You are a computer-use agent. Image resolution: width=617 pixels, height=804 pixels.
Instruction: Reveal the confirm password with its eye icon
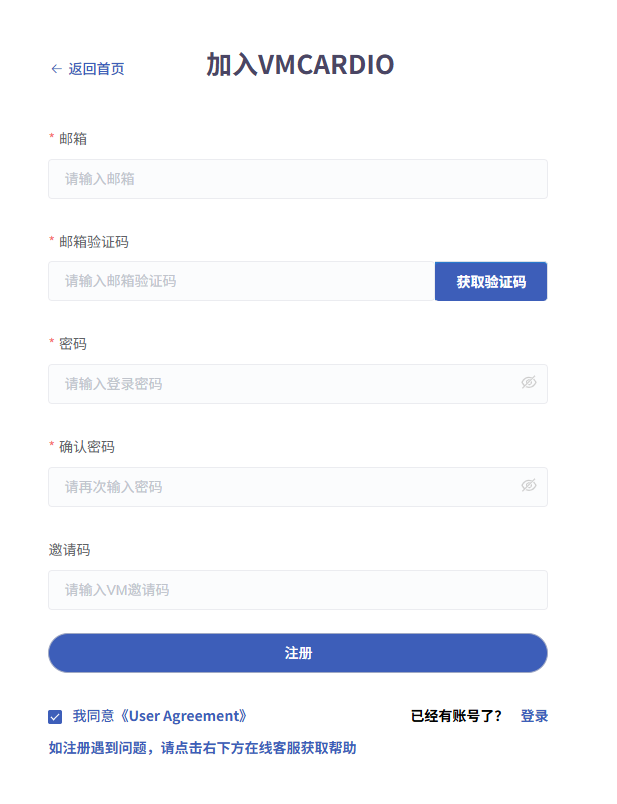coord(528,487)
